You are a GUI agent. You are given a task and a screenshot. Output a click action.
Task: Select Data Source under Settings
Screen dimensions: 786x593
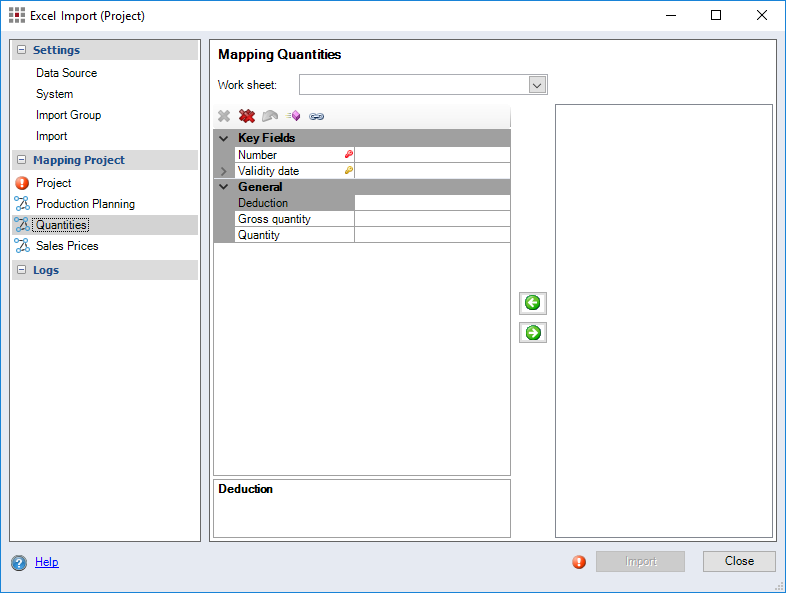(66, 73)
